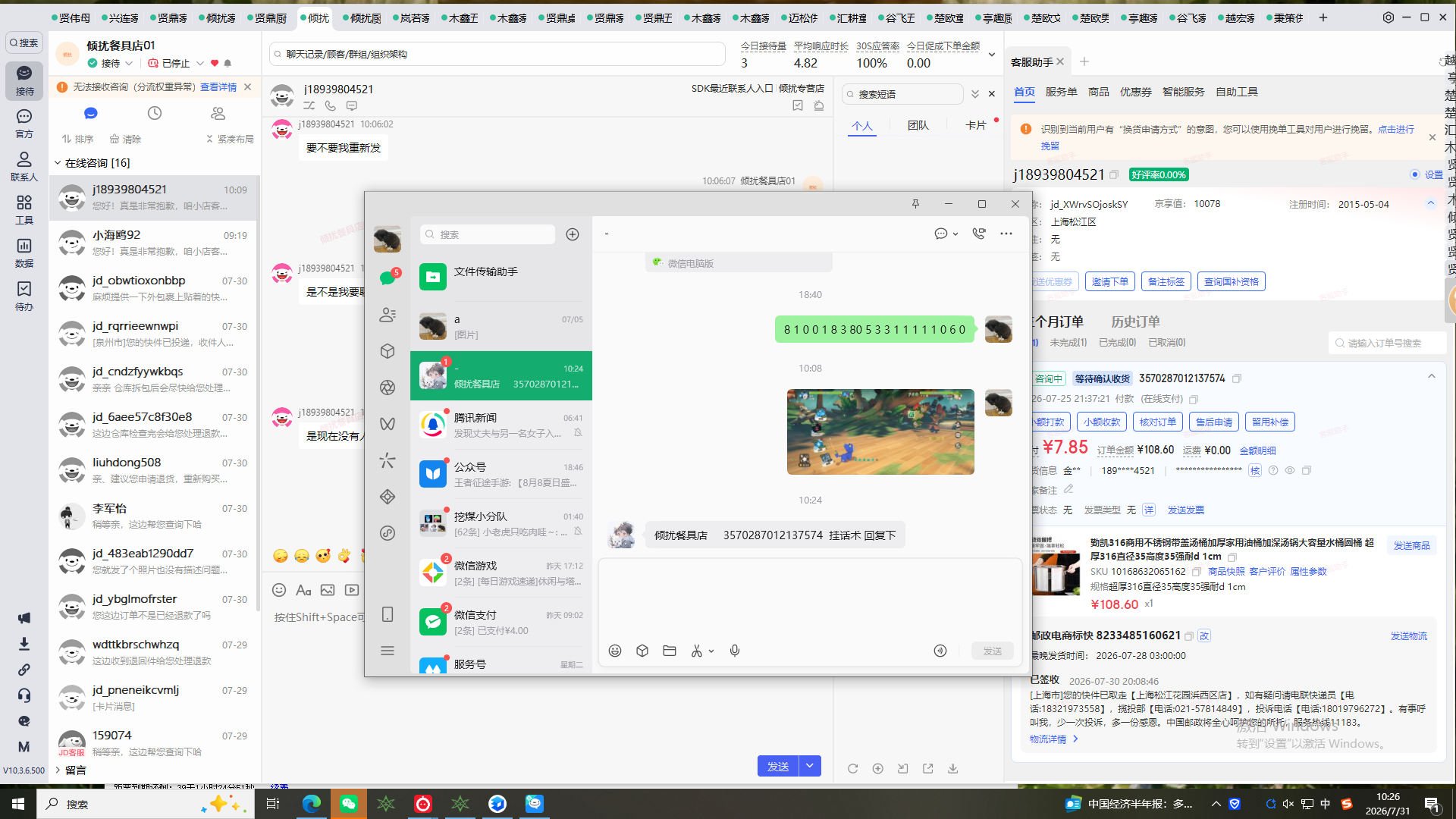1456x819 pixels.
Task: Open the 自助工具 tab
Action: [x=1237, y=92]
